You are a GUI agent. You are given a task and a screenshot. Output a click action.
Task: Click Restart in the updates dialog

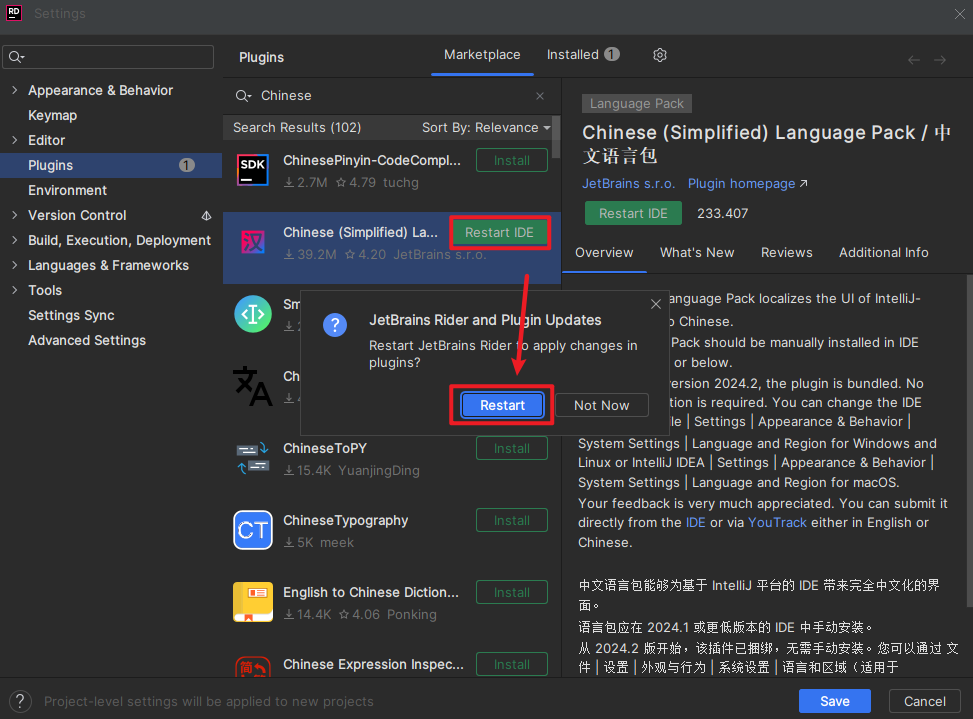click(502, 405)
